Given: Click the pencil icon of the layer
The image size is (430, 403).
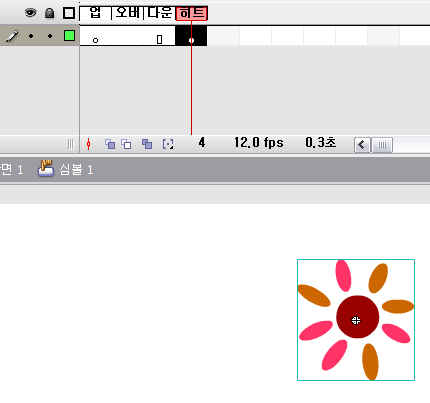Looking at the screenshot, I should point(12,36).
